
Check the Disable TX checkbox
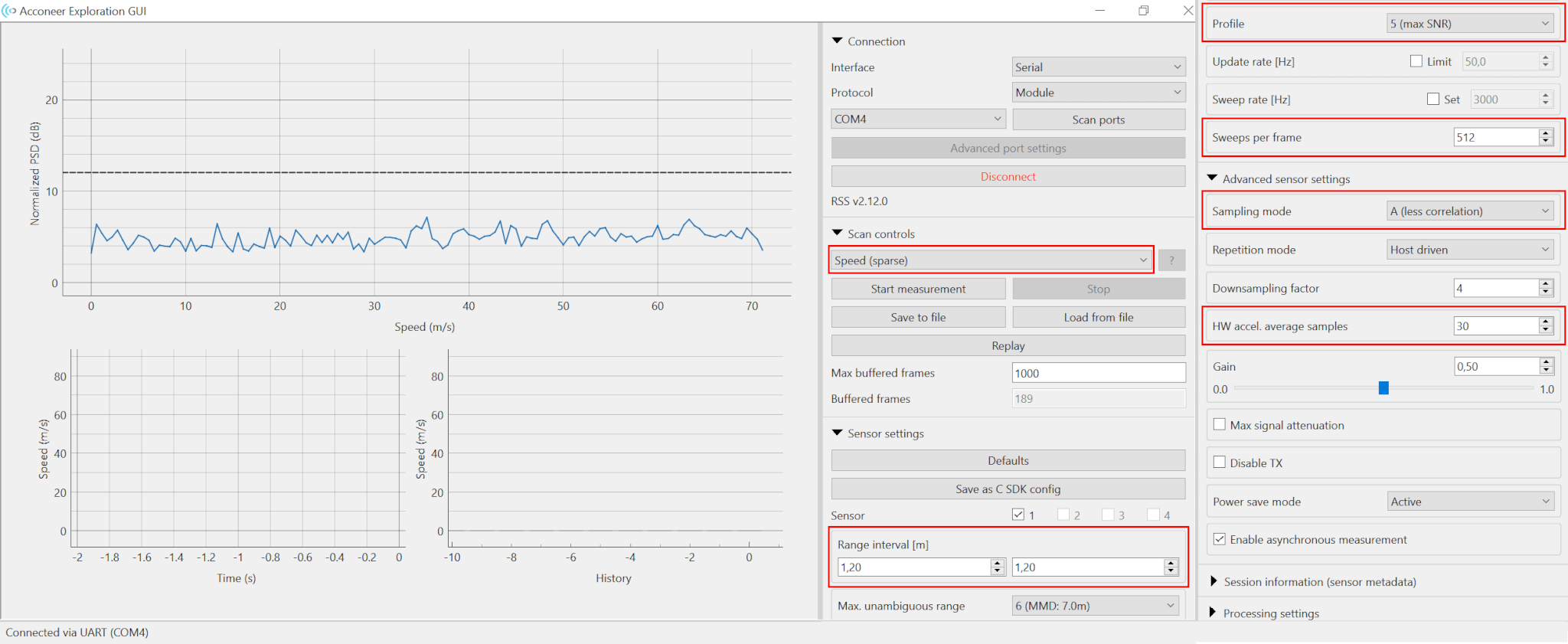pyautogui.click(x=1220, y=463)
